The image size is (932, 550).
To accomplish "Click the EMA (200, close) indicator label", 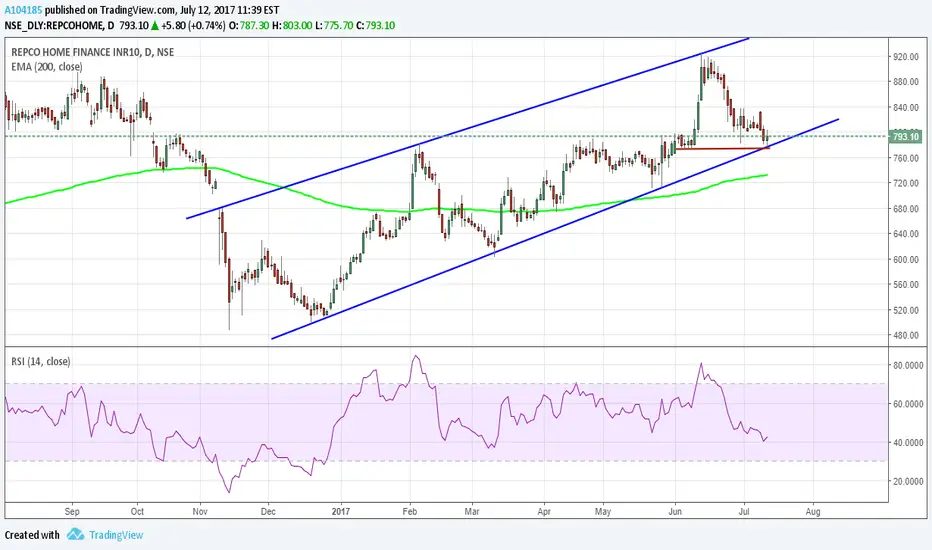I will point(47,67).
